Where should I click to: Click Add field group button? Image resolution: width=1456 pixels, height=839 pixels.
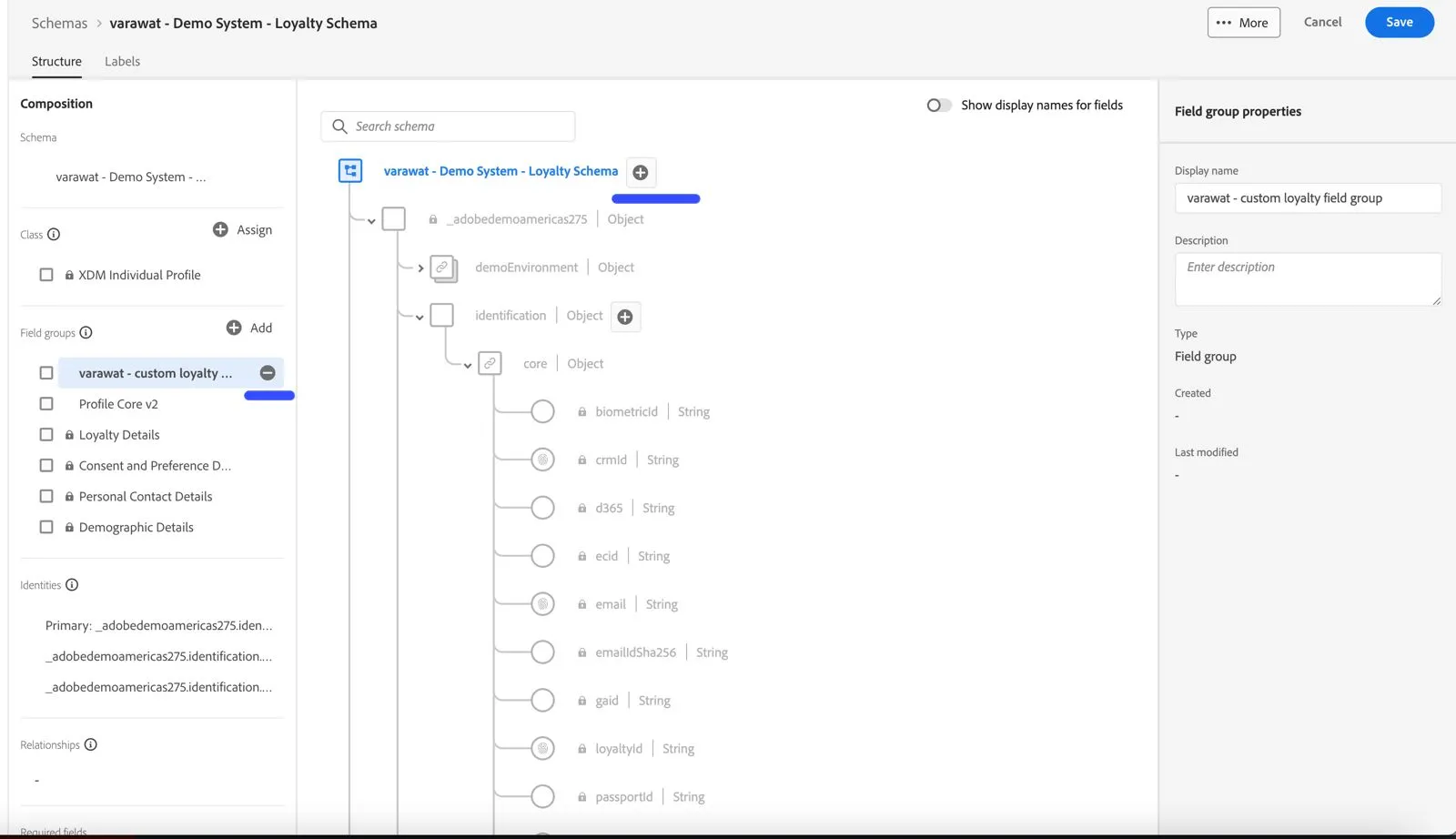click(x=249, y=329)
